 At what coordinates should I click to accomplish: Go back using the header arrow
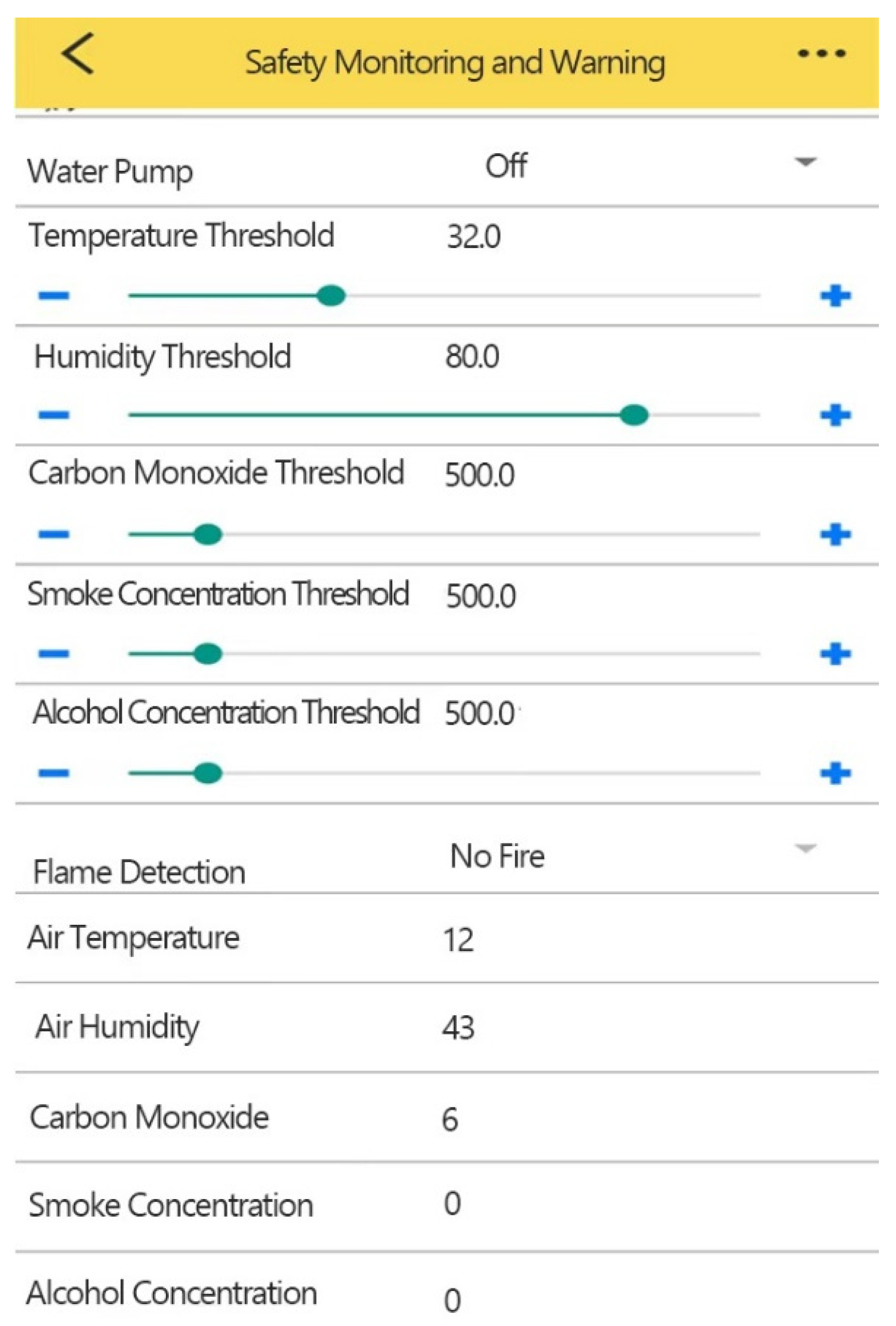click(78, 54)
